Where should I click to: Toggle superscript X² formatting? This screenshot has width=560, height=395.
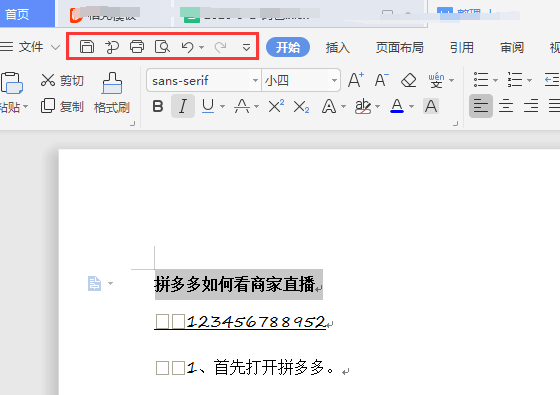click(x=276, y=106)
